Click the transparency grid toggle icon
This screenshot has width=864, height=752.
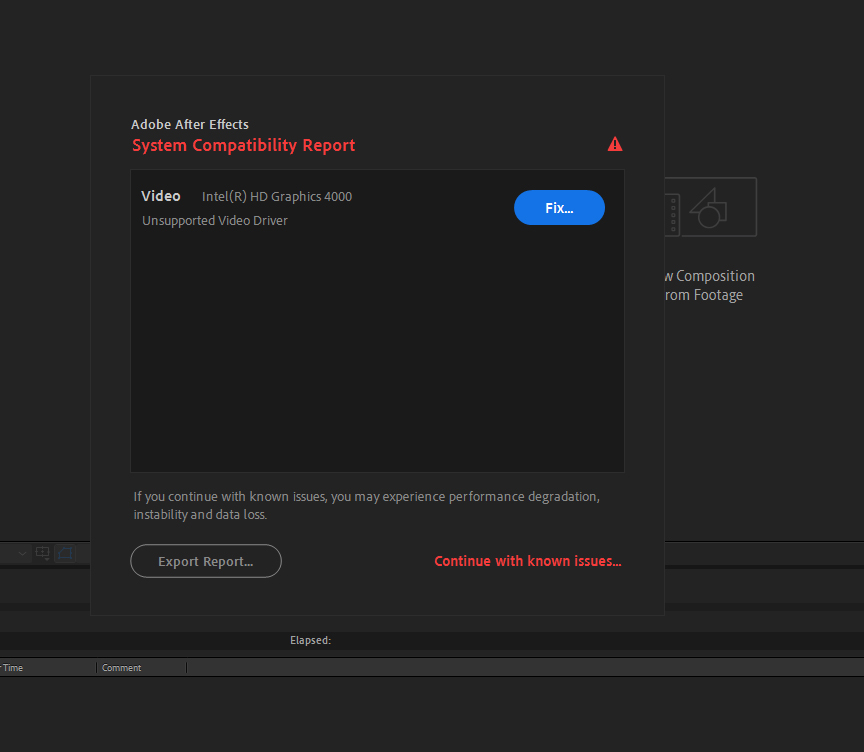[x=65, y=553]
